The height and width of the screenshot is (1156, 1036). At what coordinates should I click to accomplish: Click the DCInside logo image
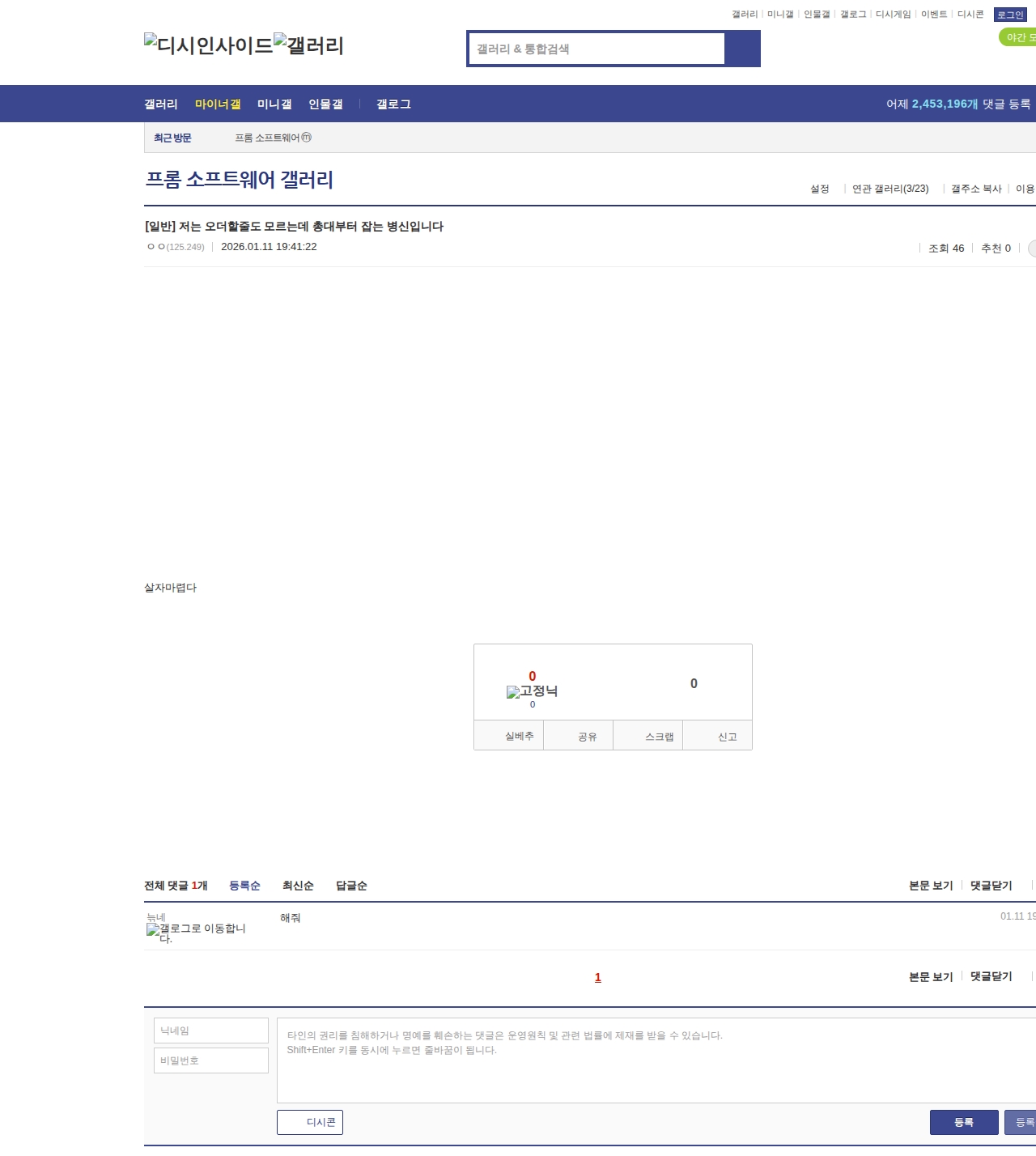tap(209, 45)
